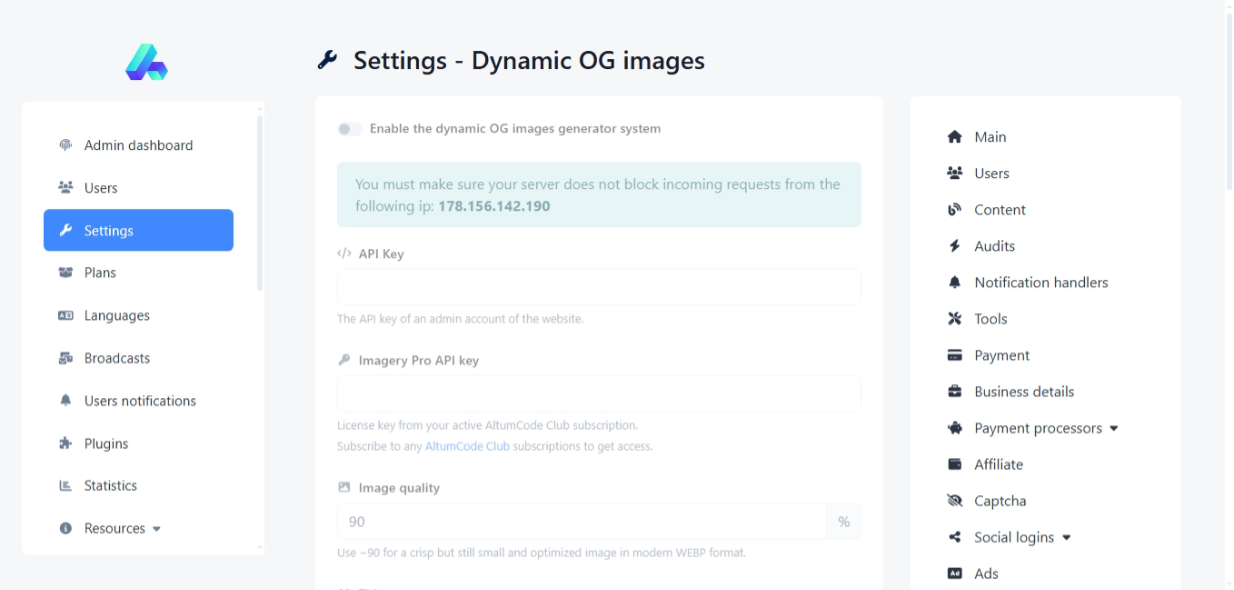Click the API Key input field
This screenshot has height=590, width=1234.
598,287
